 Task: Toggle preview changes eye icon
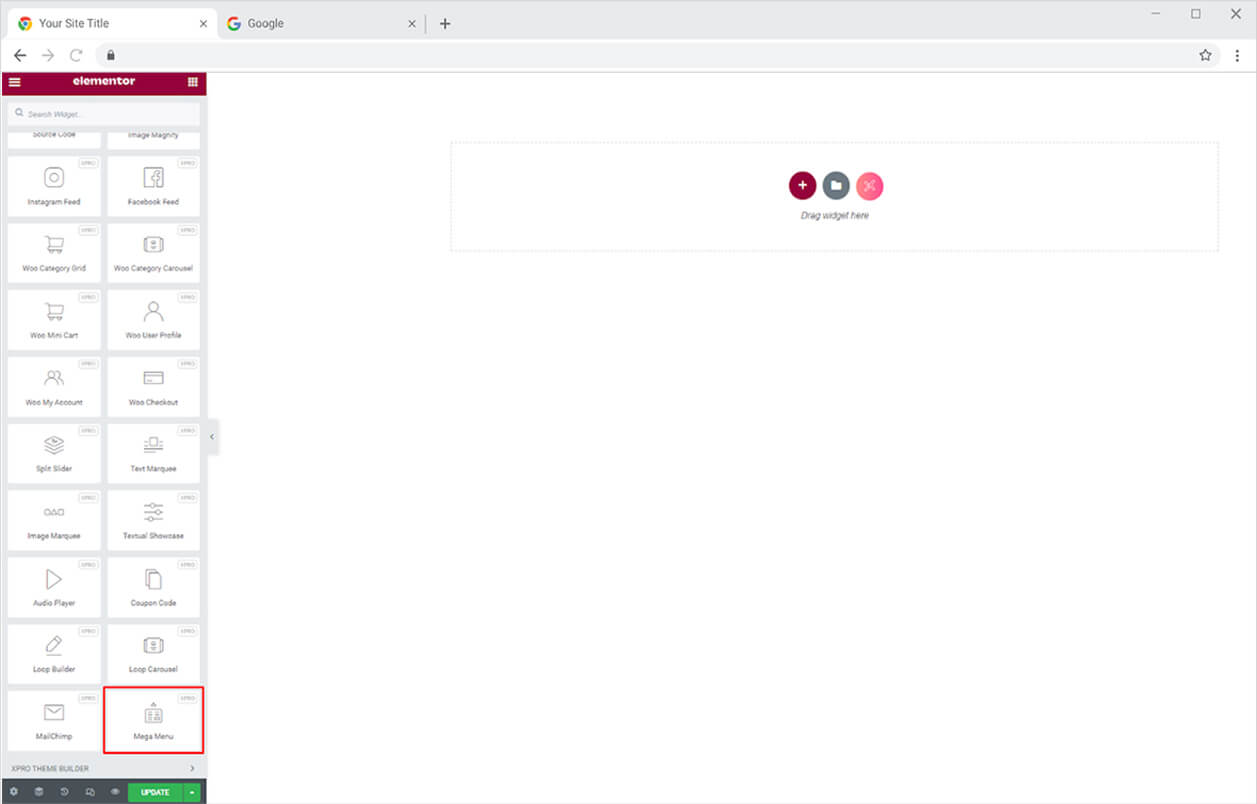pyautogui.click(x=115, y=792)
